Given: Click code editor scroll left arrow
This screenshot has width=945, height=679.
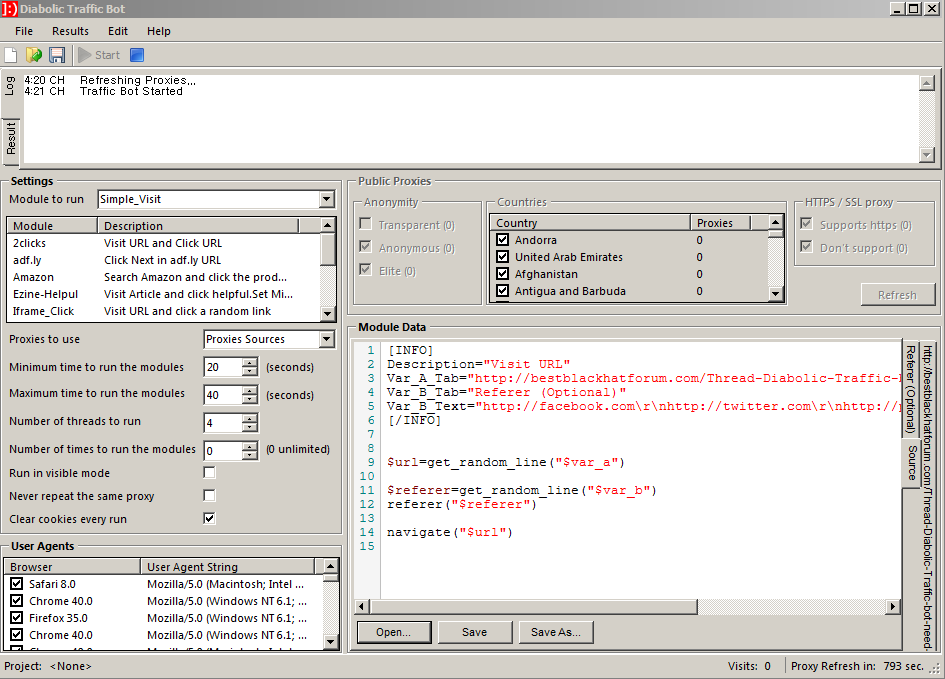Looking at the screenshot, I should pos(362,606).
